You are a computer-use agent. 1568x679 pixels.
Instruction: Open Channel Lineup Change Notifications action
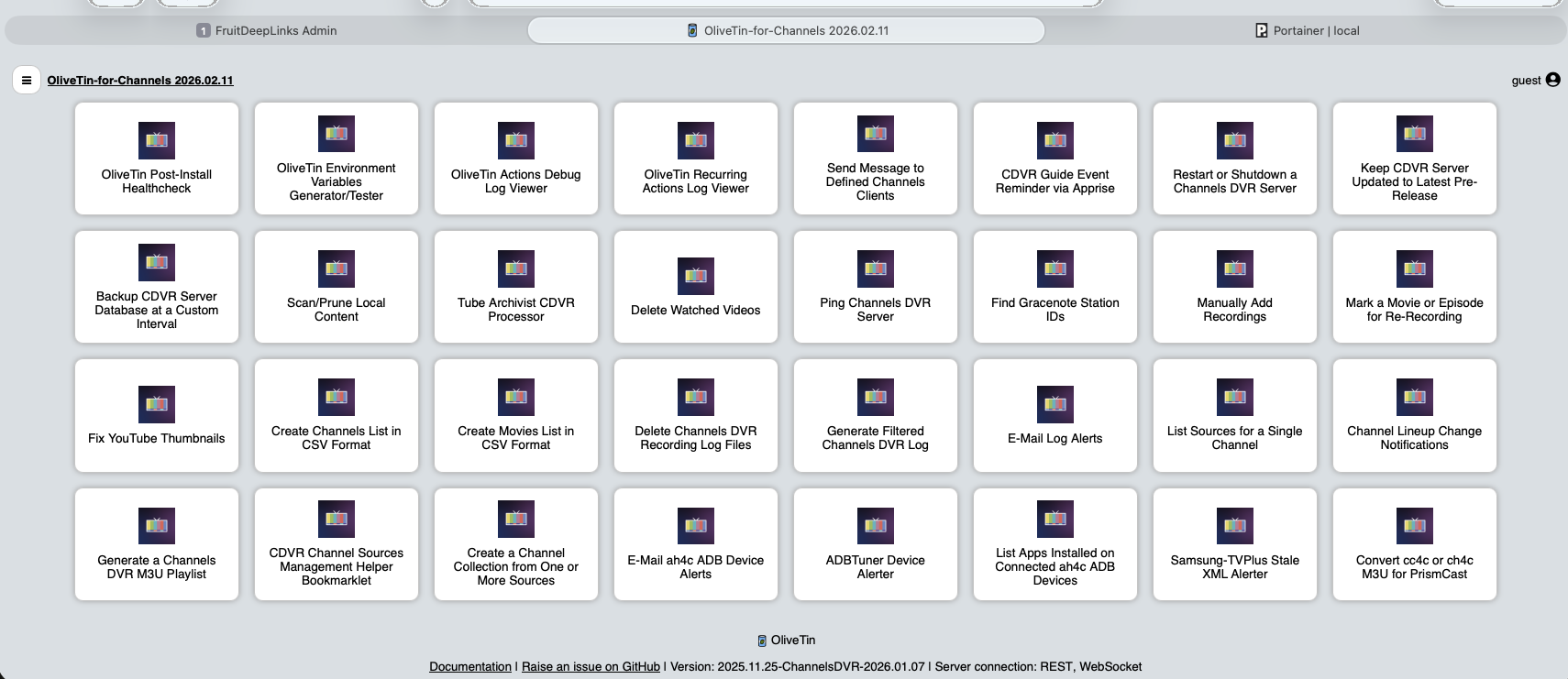pyautogui.click(x=1414, y=416)
